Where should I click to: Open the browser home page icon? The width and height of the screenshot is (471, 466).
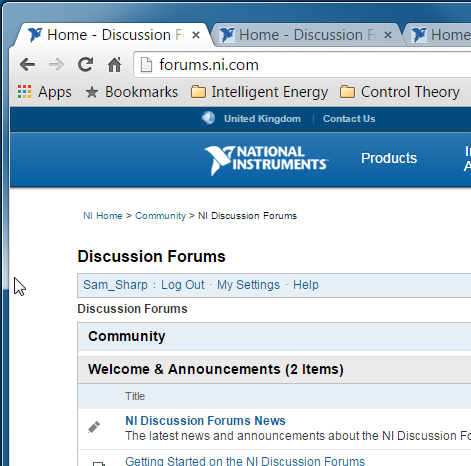pyautogui.click(x=114, y=65)
